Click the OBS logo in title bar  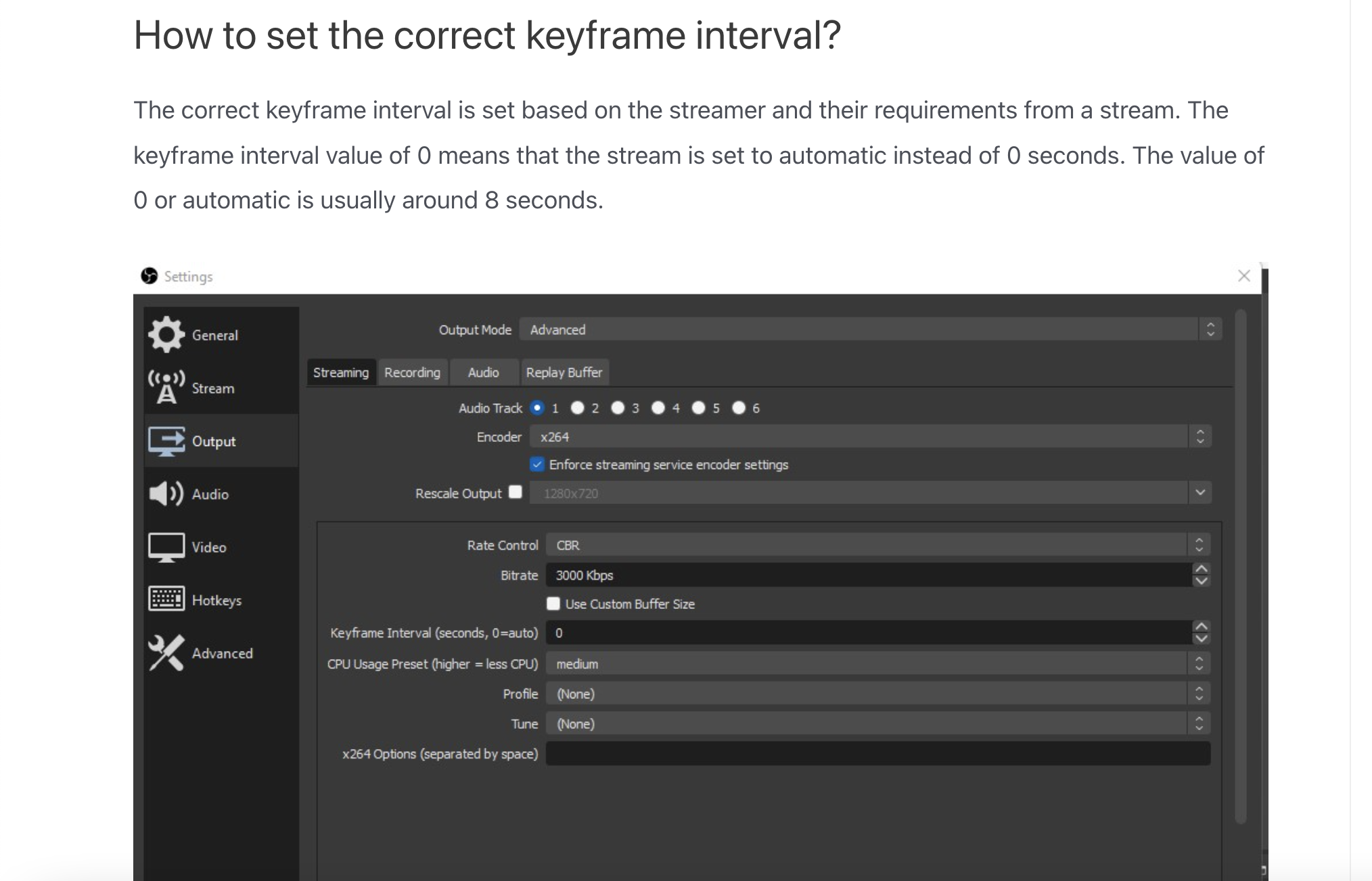[149, 276]
